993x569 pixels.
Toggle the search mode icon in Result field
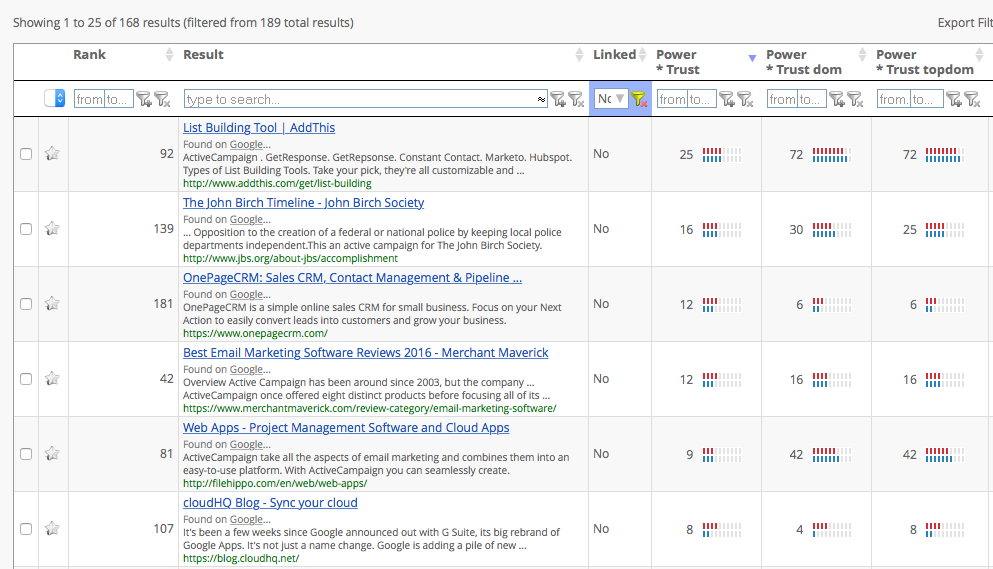click(x=541, y=99)
